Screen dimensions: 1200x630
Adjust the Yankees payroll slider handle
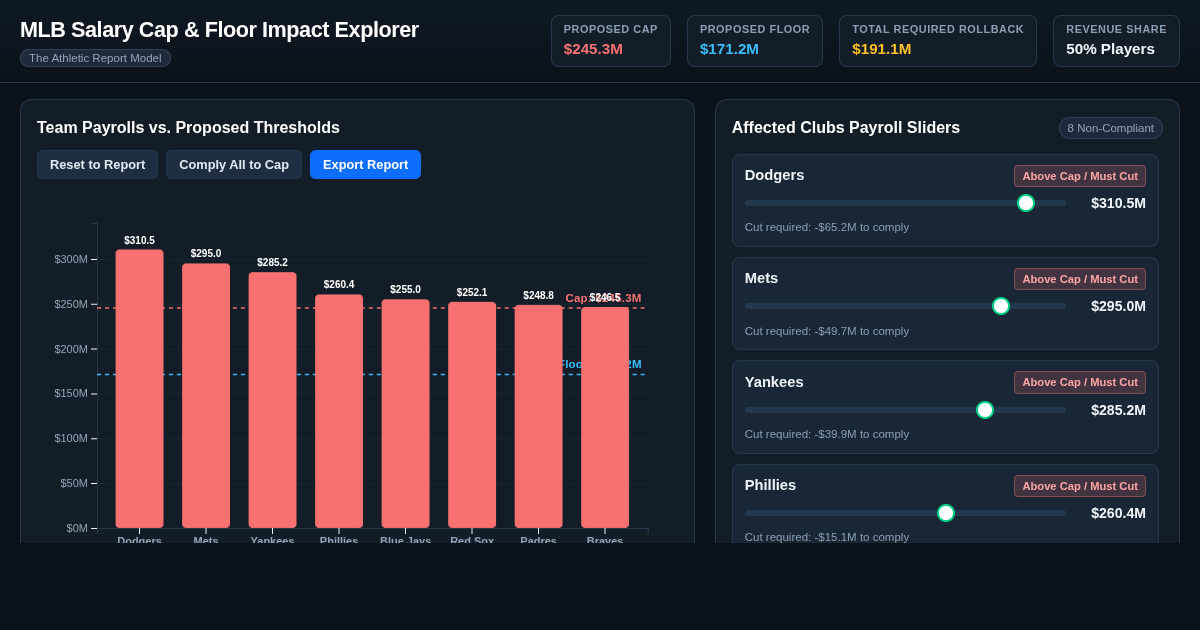(x=985, y=410)
